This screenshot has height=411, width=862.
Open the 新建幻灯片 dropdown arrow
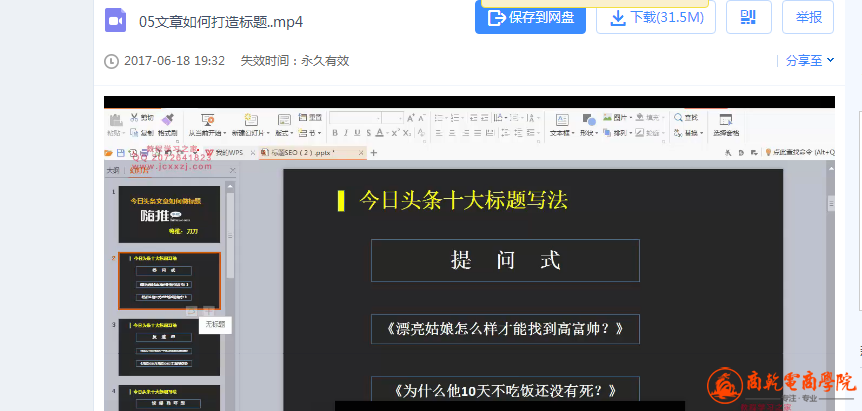268,134
